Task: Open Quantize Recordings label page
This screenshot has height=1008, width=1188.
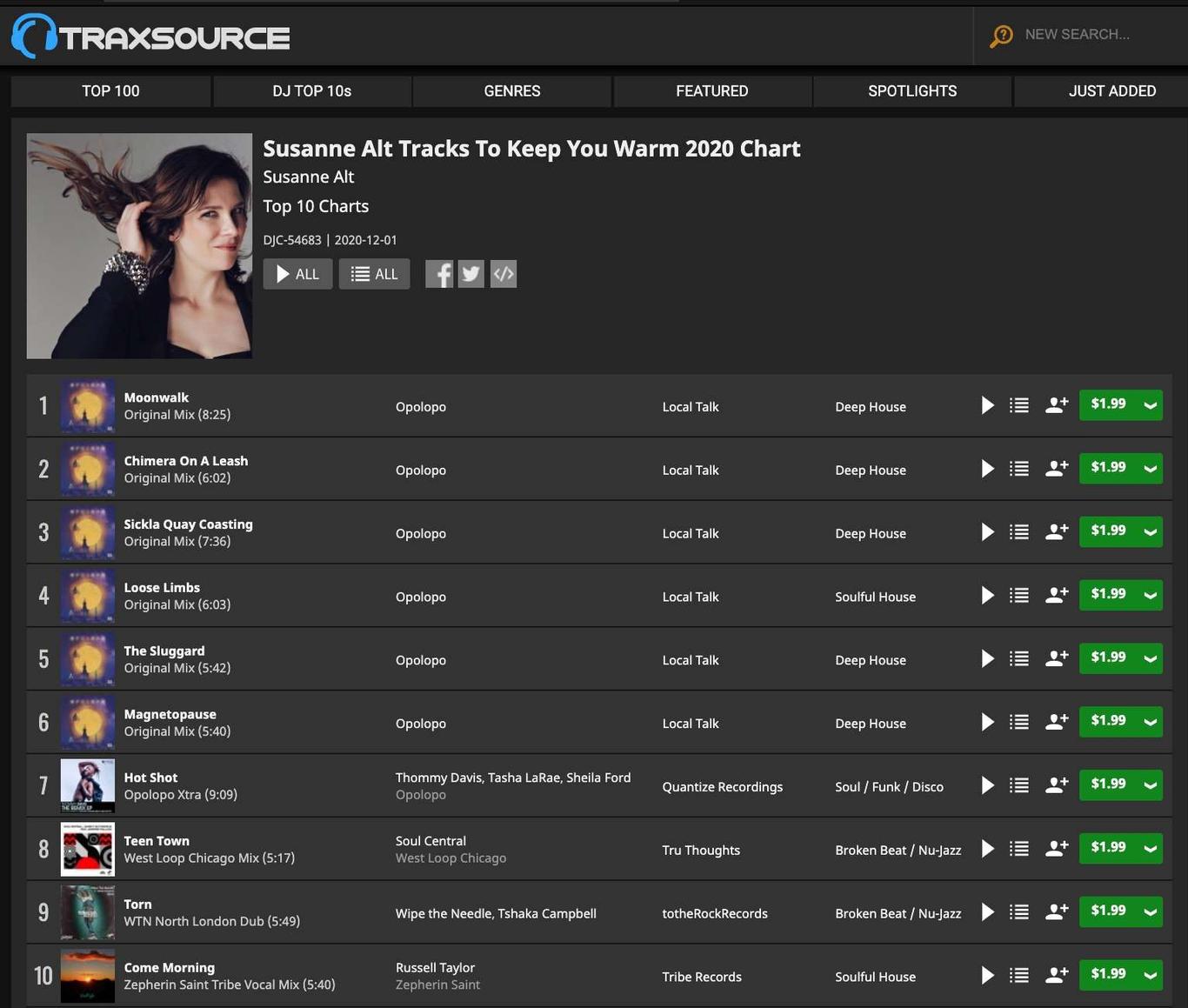Action: point(723,787)
